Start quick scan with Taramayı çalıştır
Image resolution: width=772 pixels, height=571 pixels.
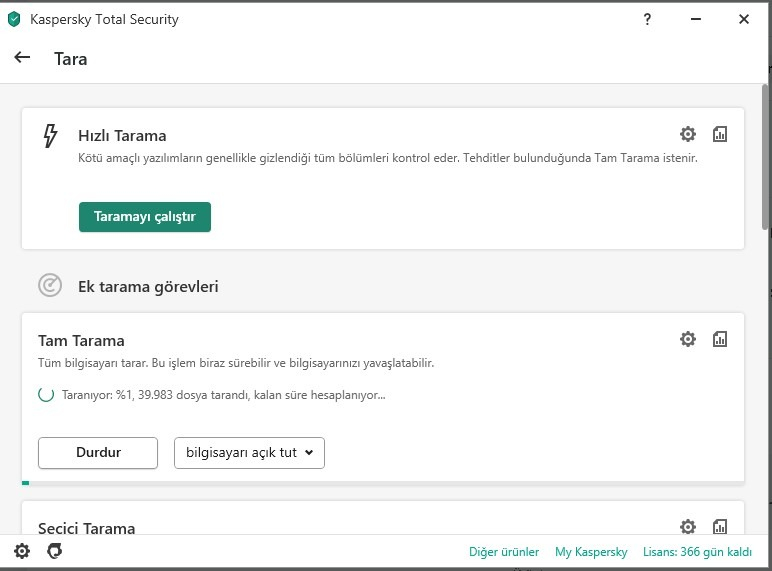click(145, 217)
